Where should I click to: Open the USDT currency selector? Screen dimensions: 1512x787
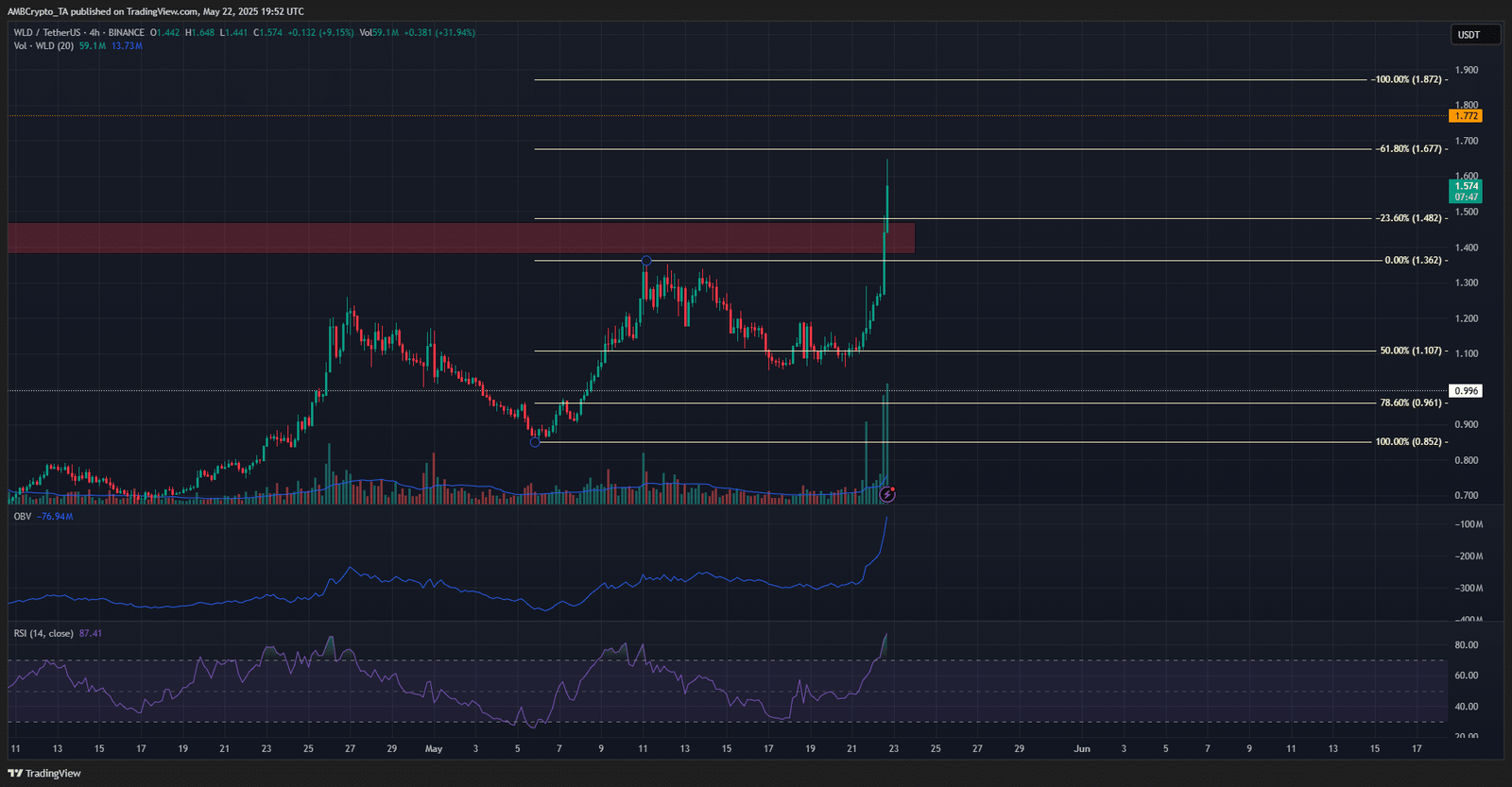(1475, 35)
